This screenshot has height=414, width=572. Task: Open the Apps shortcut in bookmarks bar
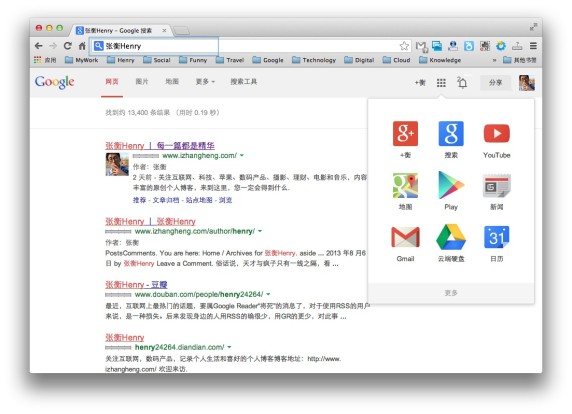coord(45,60)
